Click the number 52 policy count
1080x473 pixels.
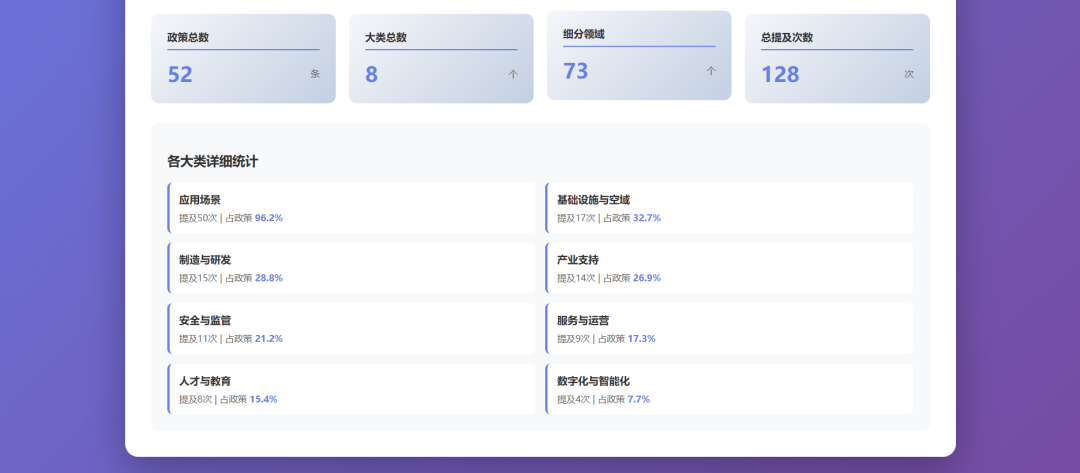point(180,74)
